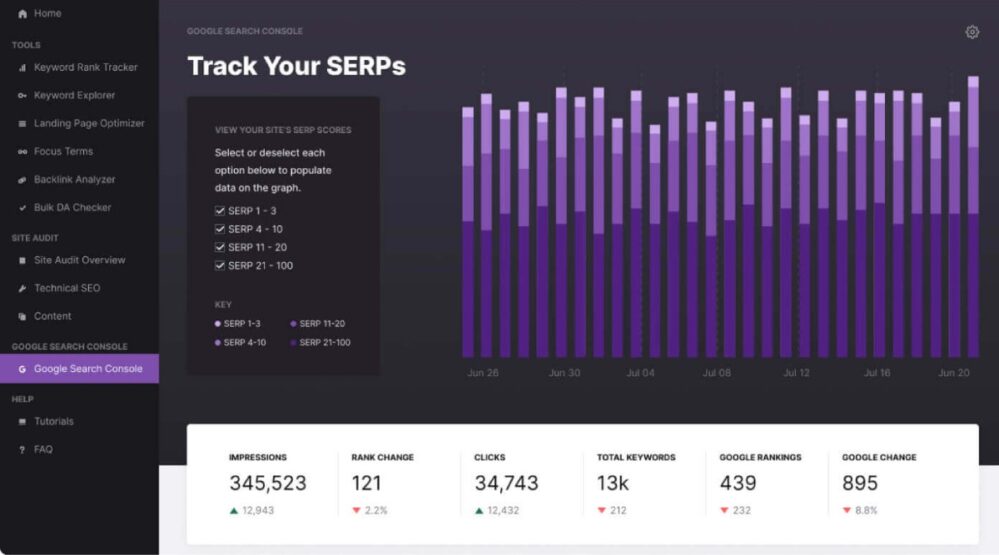The image size is (999, 555).
Task: Deselect the SERP 21 - 100 checkbox
Action: pos(220,265)
